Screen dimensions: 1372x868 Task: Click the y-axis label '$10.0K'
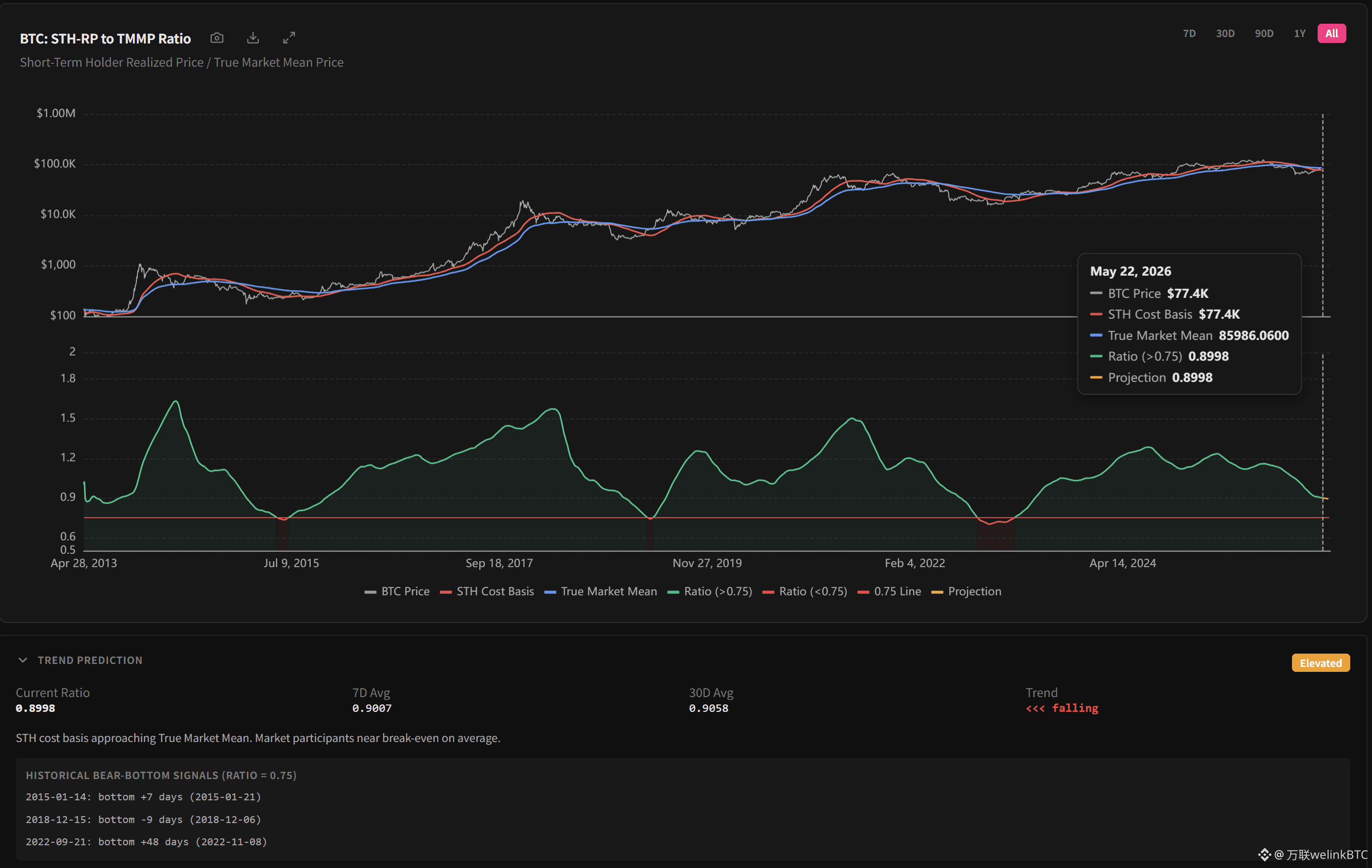(58, 214)
